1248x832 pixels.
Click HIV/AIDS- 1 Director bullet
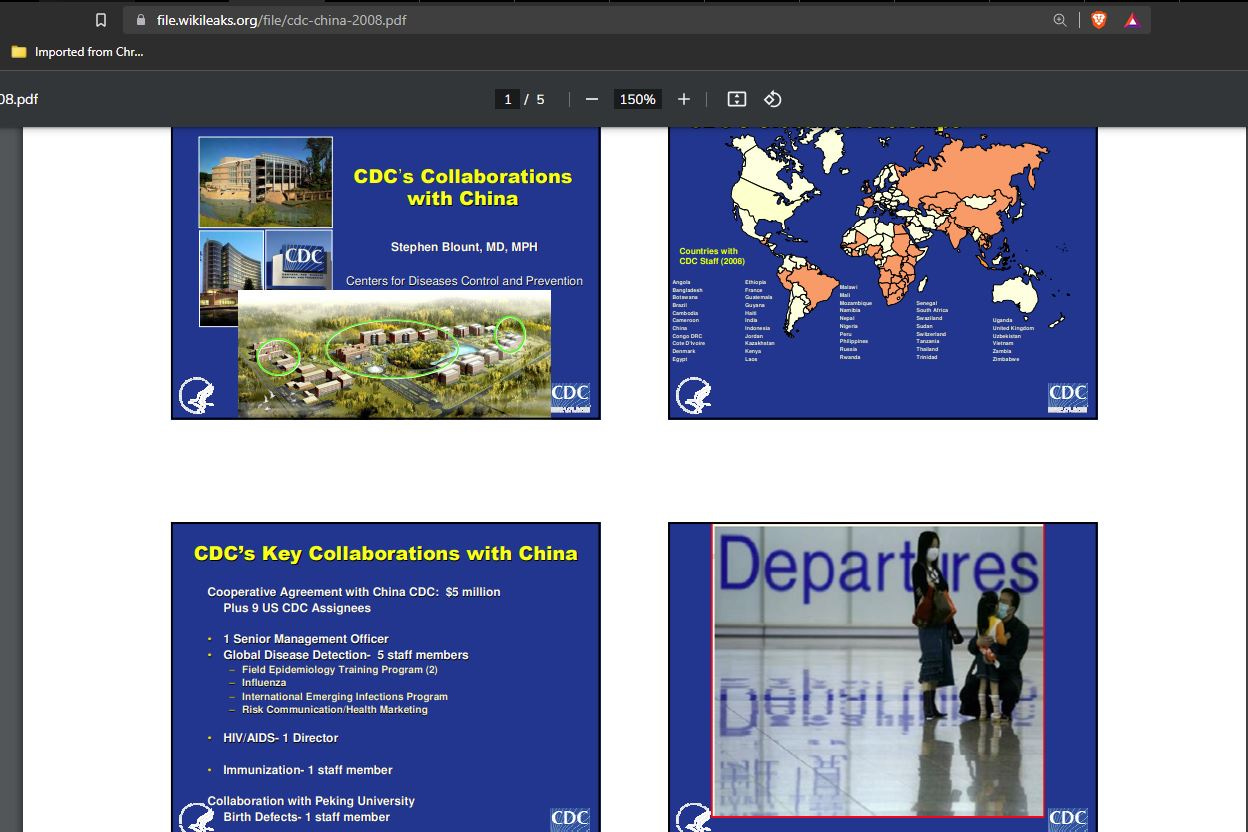[x=281, y=738]
